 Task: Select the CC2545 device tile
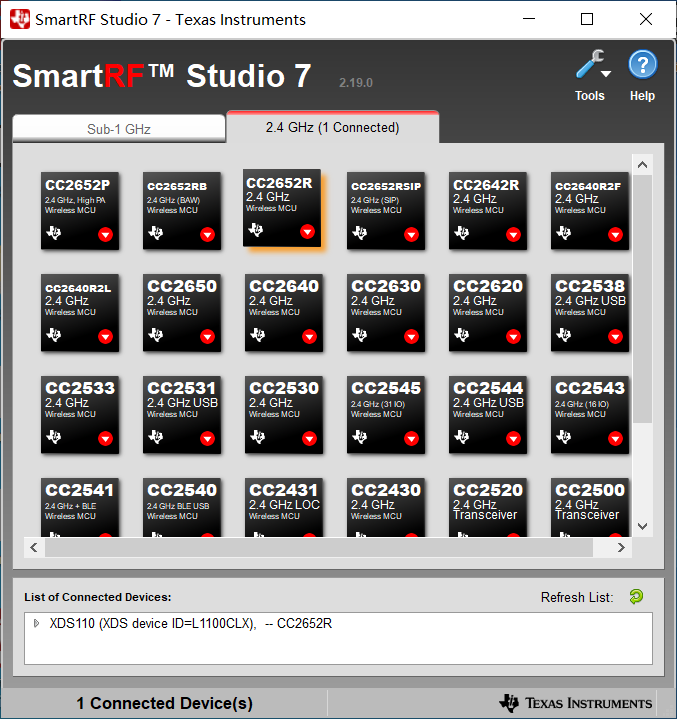(x=386, y=415)
